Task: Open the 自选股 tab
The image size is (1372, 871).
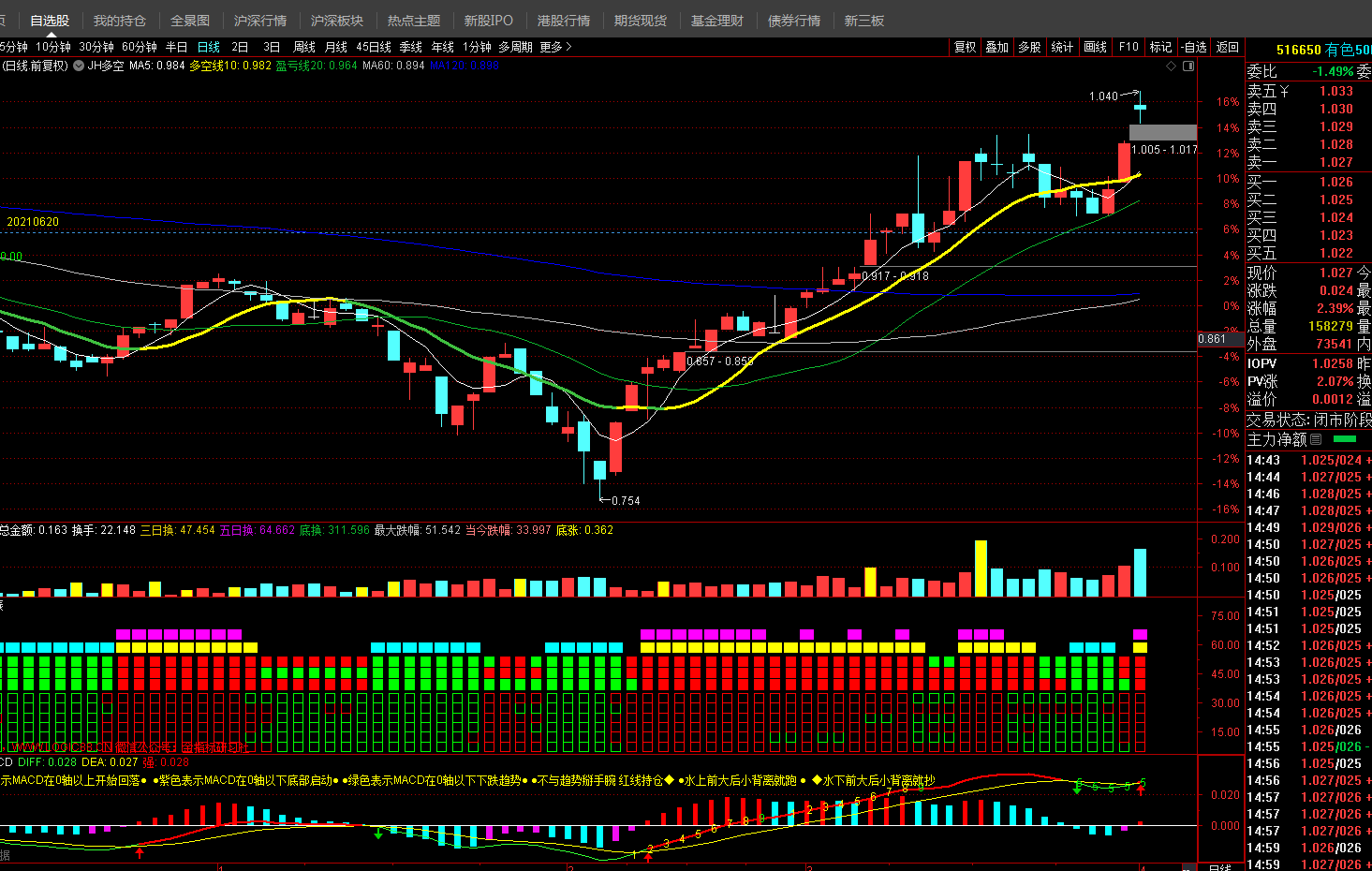Action: coord(50,21)
